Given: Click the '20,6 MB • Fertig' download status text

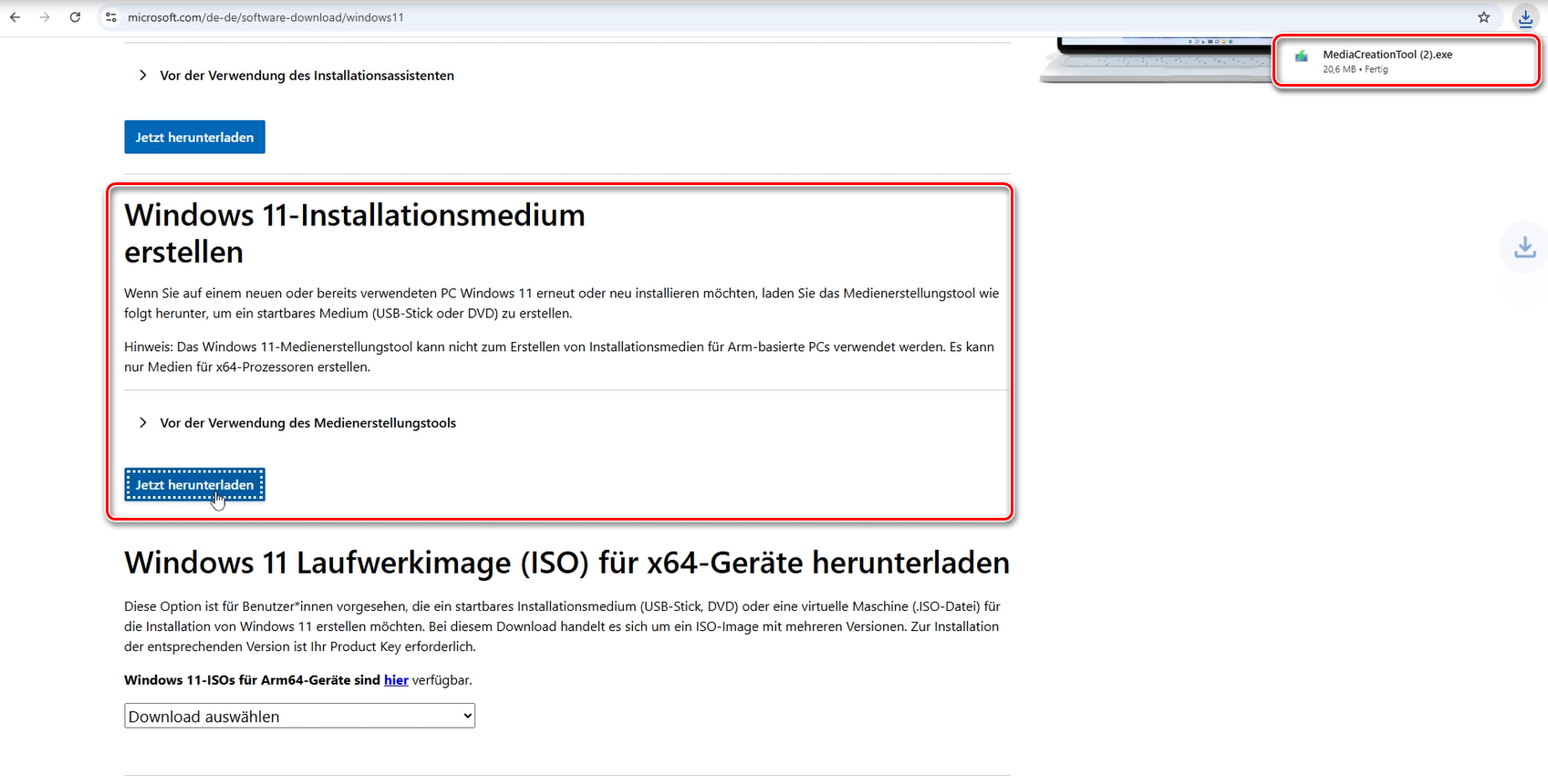Looking at the screenshot, I should pyautogui.click(x=1356, y=69).
